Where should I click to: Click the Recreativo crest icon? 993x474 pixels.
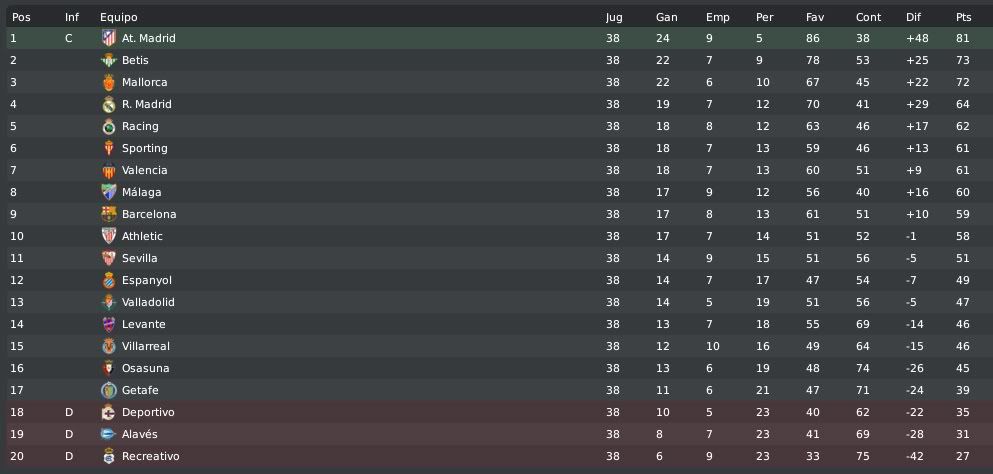[109, 456]
